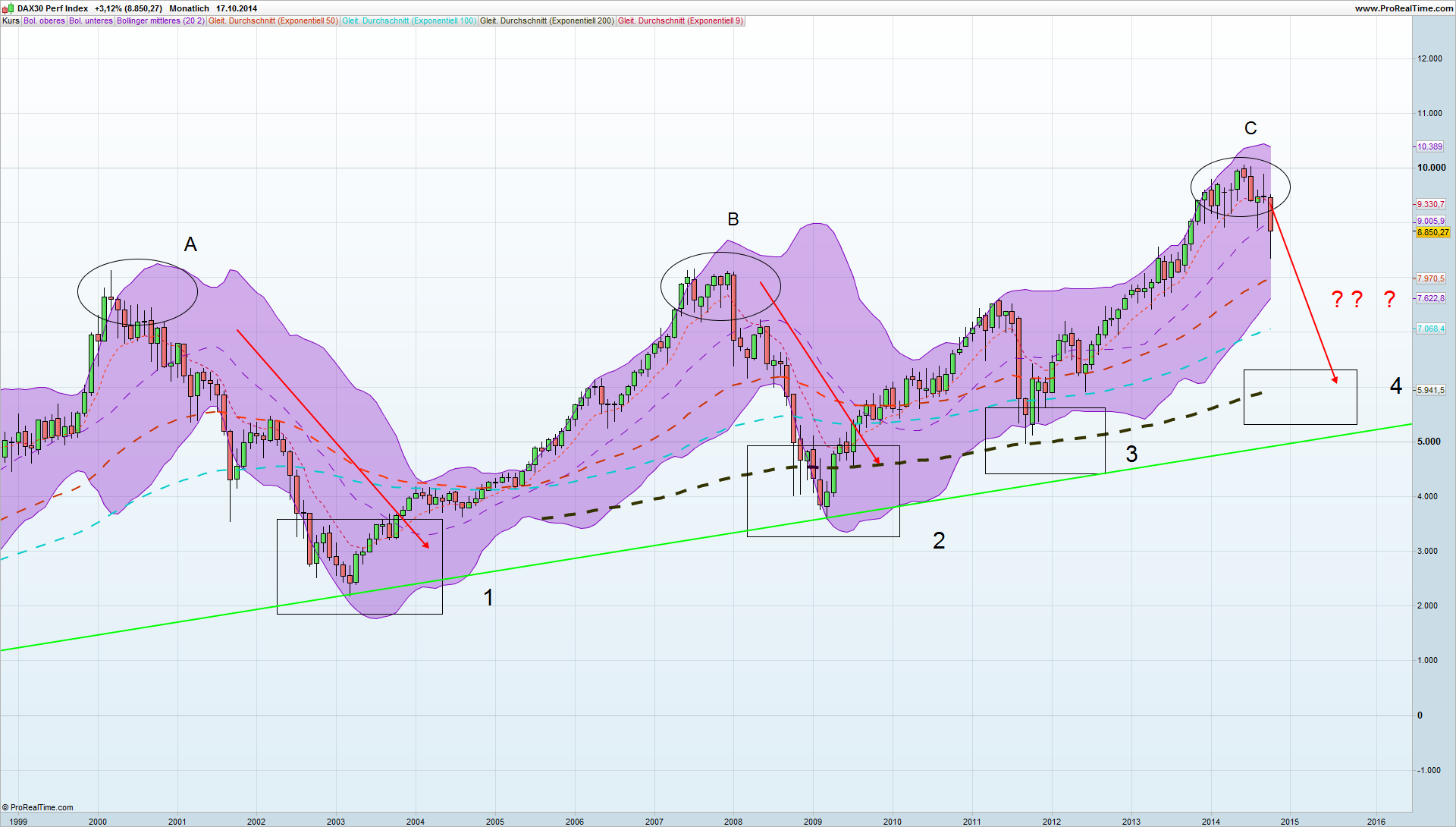Screen dimensions: 1456x827
Task: Click the ProRealTime.com copyright notice
Action: pyautogui.click(x=38, y=807)
